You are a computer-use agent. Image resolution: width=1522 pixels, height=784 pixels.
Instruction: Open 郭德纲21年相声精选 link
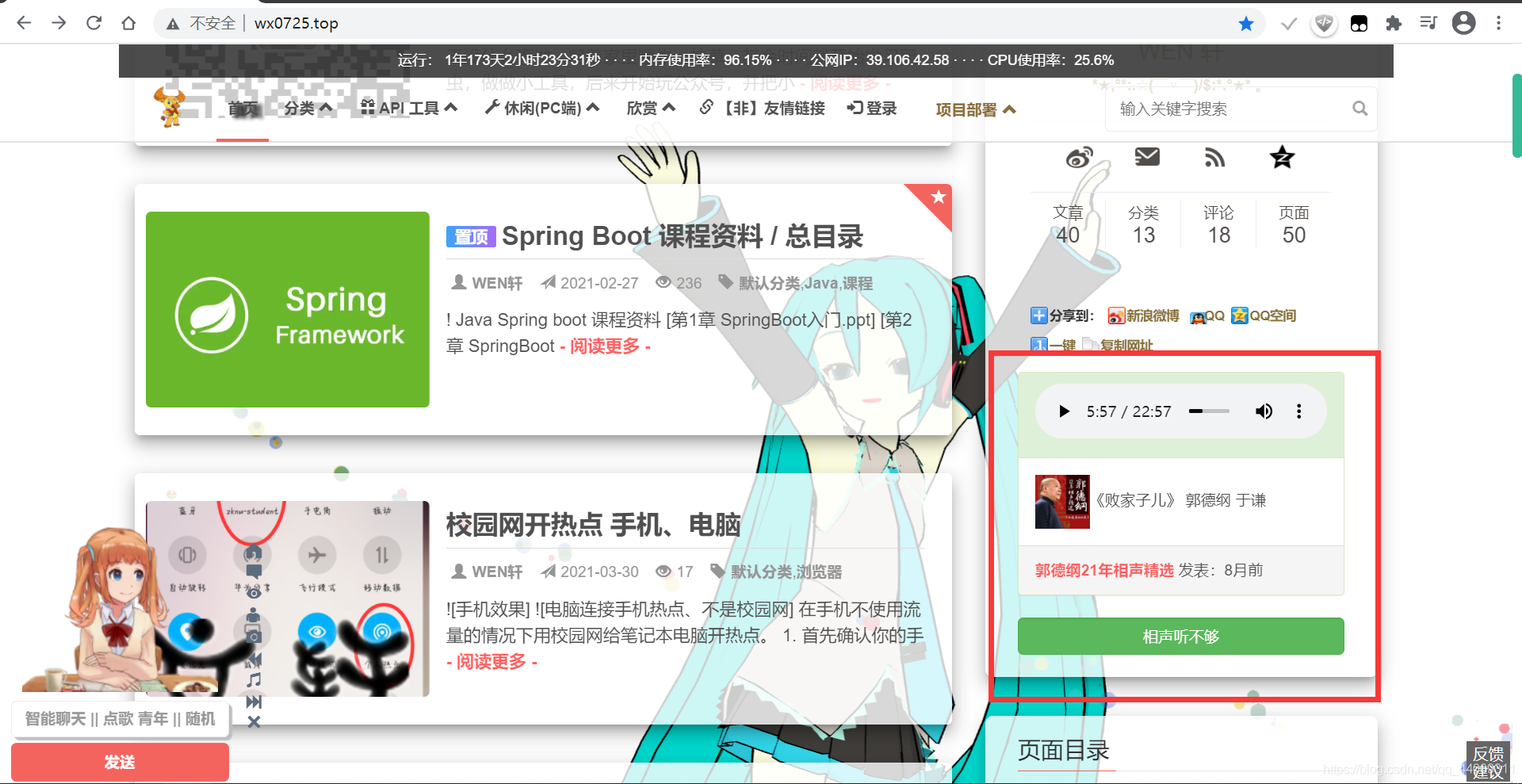coord(1103,570)
